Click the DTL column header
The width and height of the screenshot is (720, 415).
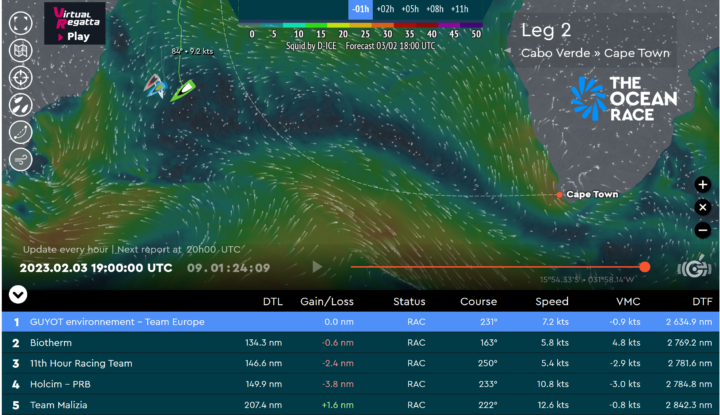tap(272, 302)
